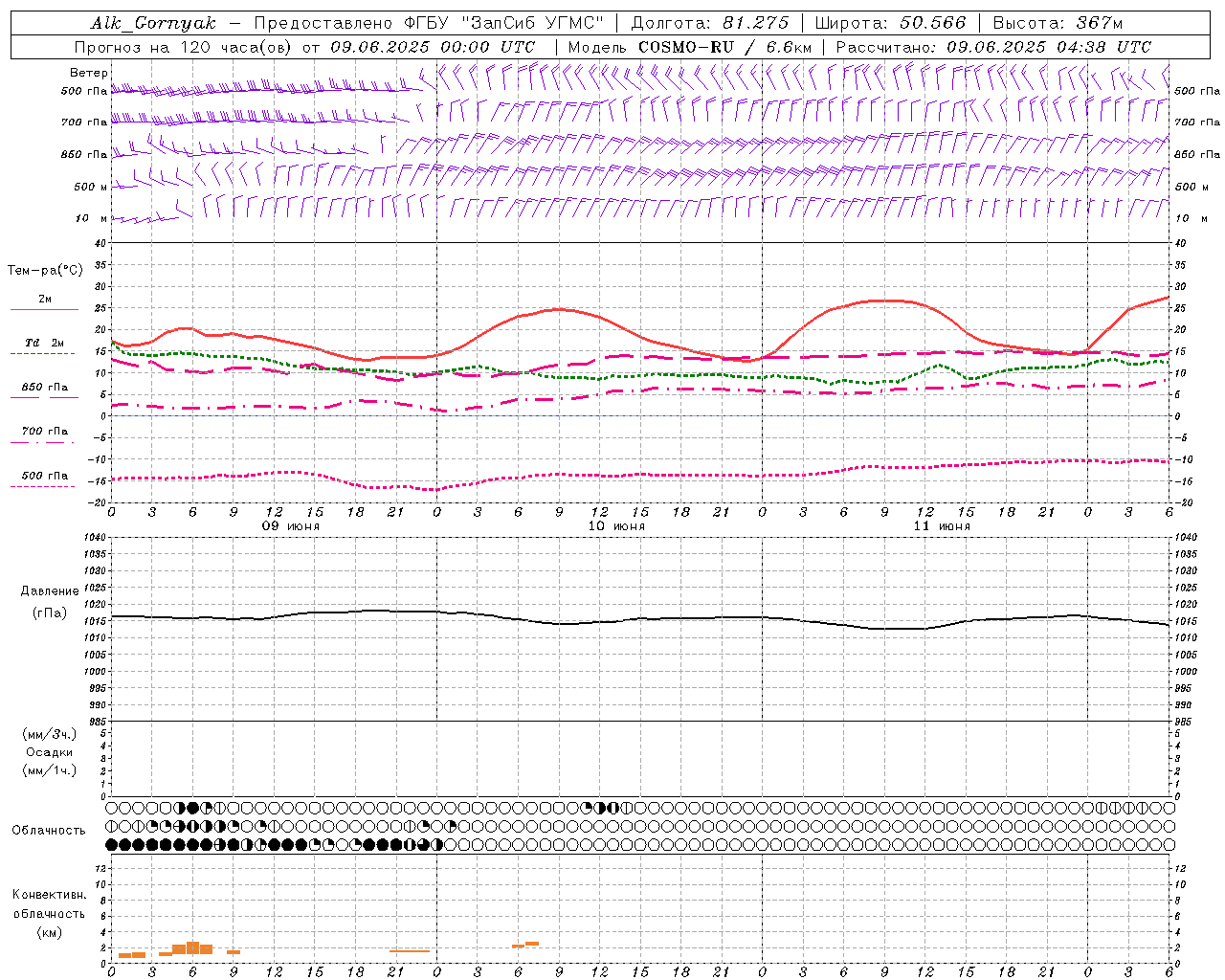Click the flat orange convective bar near hour 21
This screenshot has height=980, width=1225.
pyautogui.click(x=410, y=951)
